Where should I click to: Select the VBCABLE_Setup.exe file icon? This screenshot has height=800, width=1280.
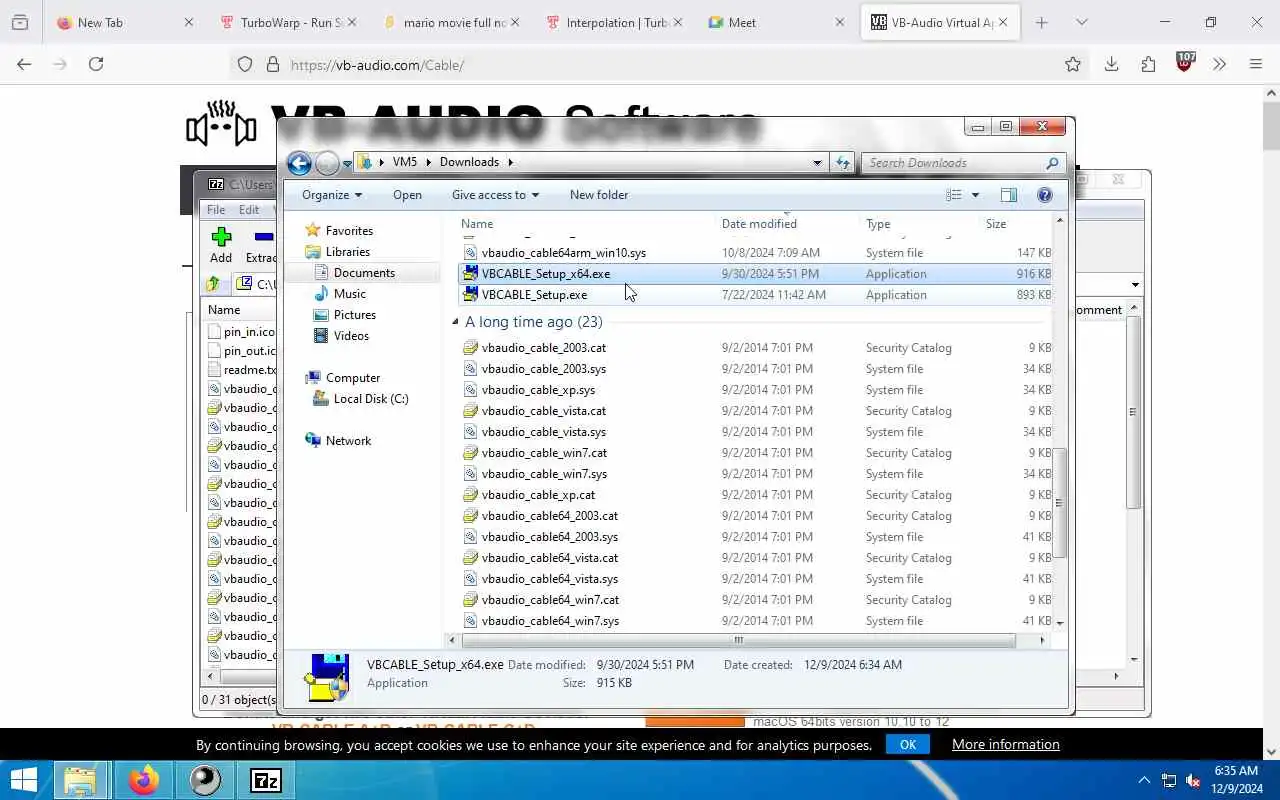pos(471,295)
